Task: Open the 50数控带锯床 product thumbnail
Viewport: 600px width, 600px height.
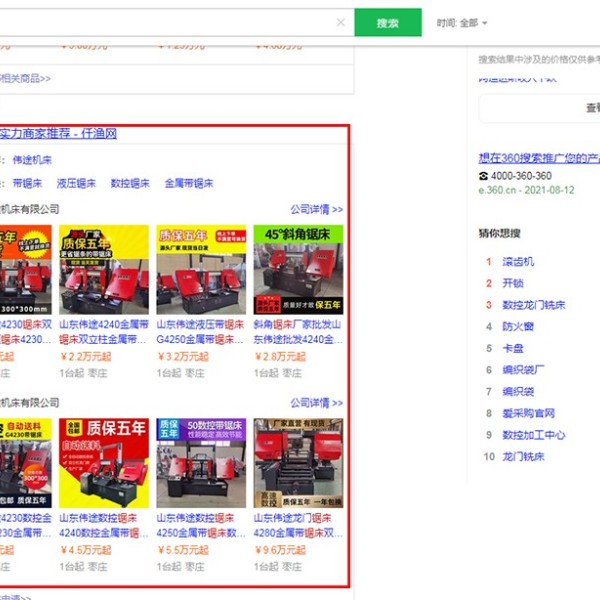Action: [201, 463]
